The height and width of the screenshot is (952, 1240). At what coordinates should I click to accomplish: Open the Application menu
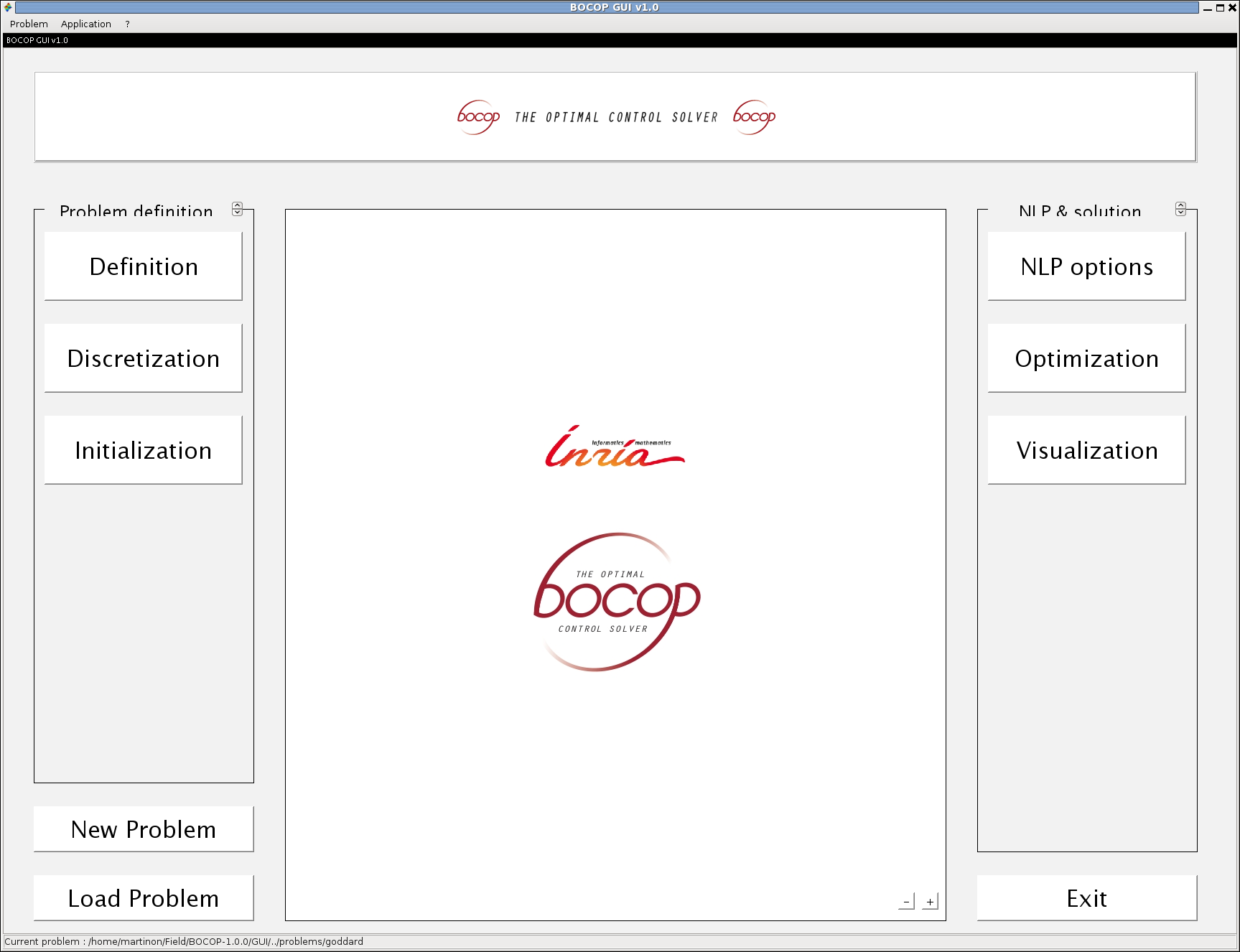pyautogui.click(x=86, y=24)
